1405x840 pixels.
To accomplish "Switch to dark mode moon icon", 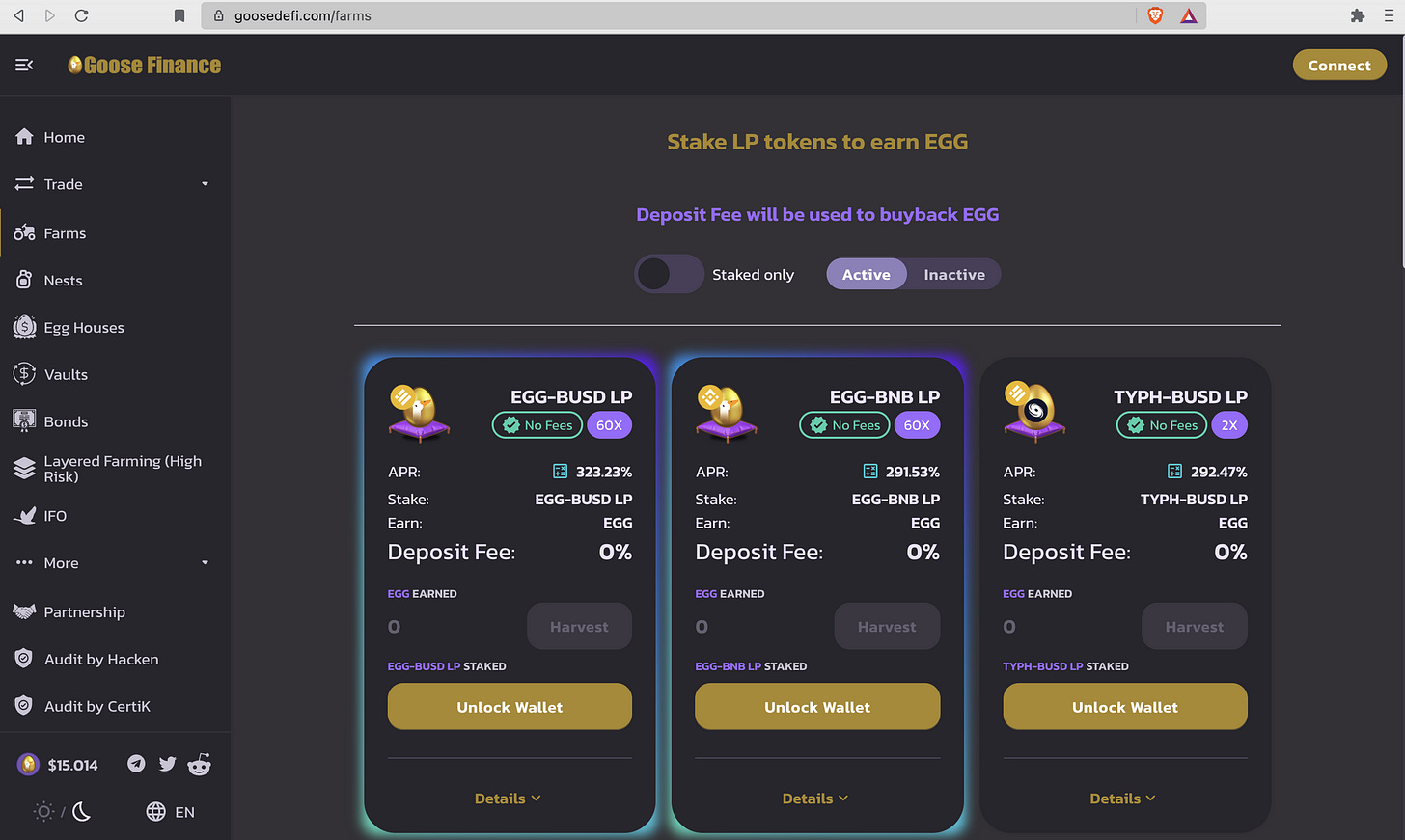I will [x=82, y=812].
